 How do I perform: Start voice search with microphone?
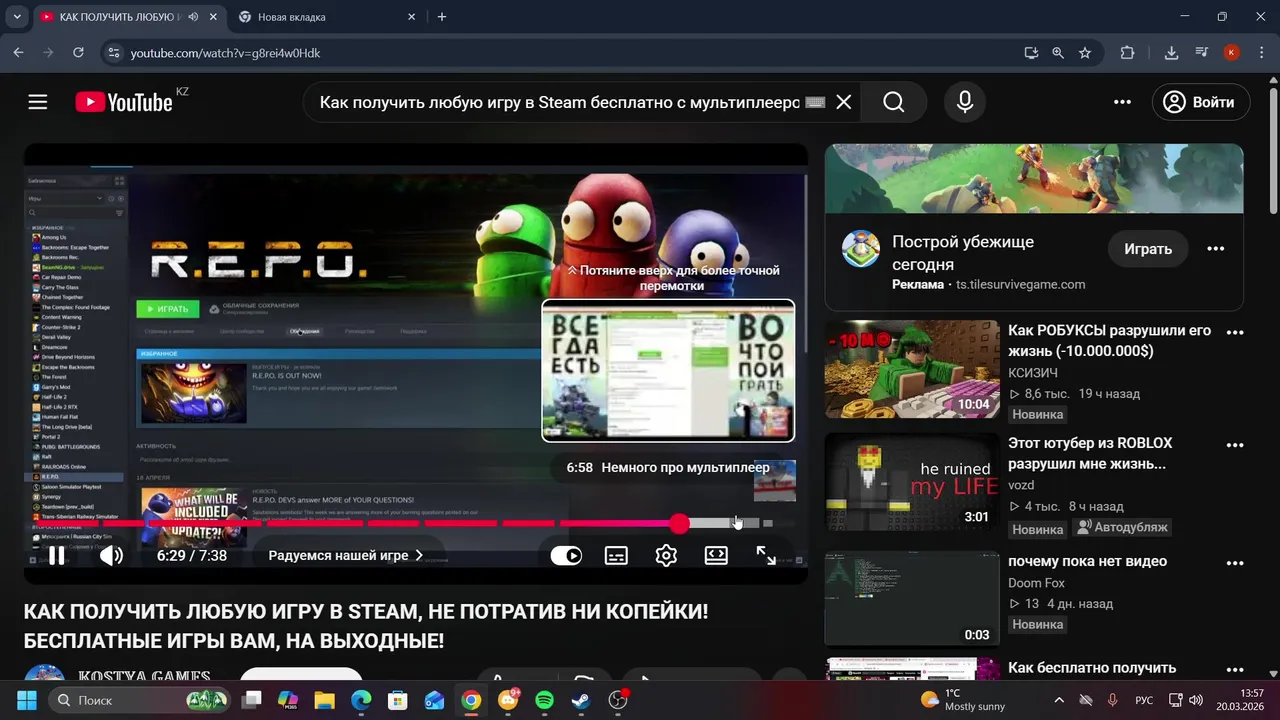click(965, 102)
